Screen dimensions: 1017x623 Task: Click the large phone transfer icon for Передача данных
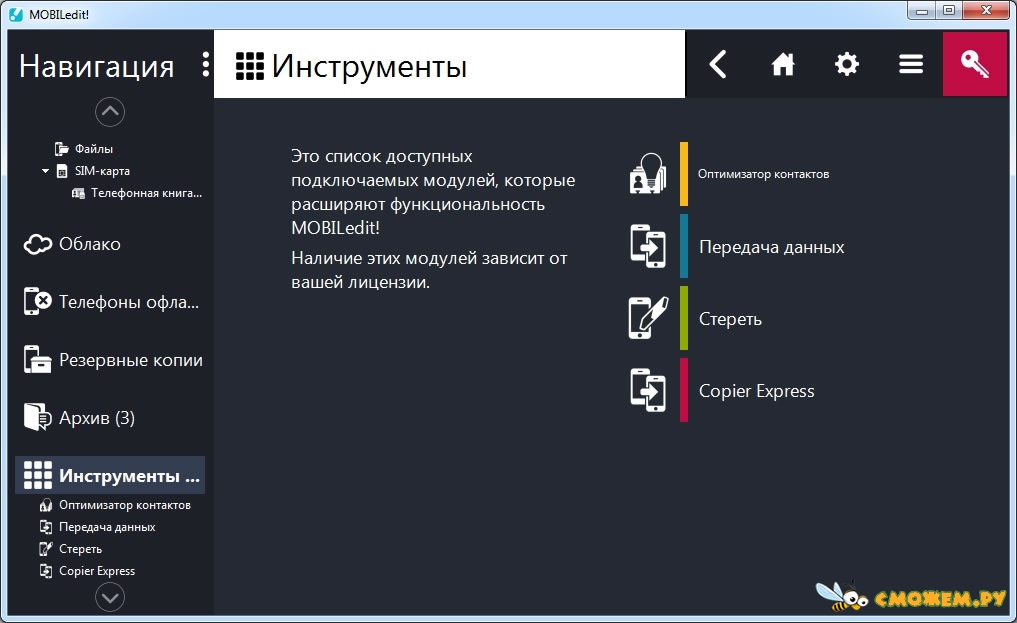(648, 246)
